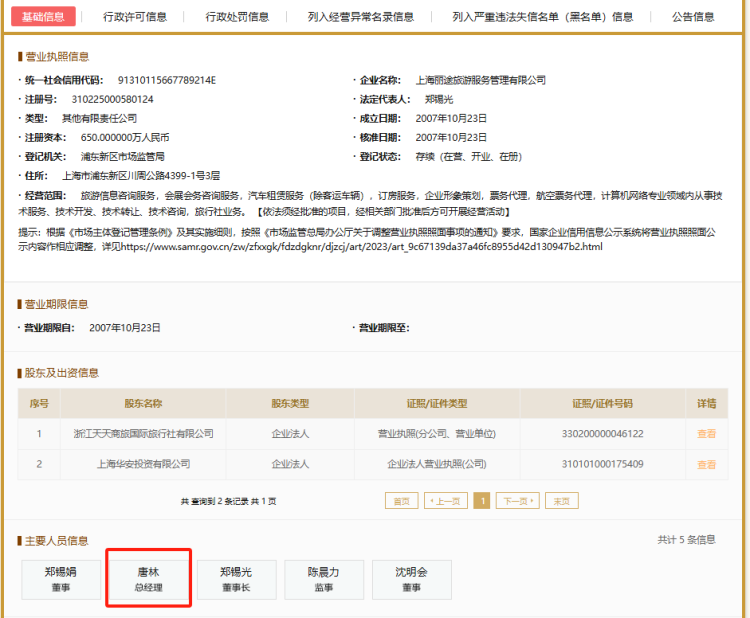Open the 郑锡娟 董事 personnel card

(x=61, y=580)
